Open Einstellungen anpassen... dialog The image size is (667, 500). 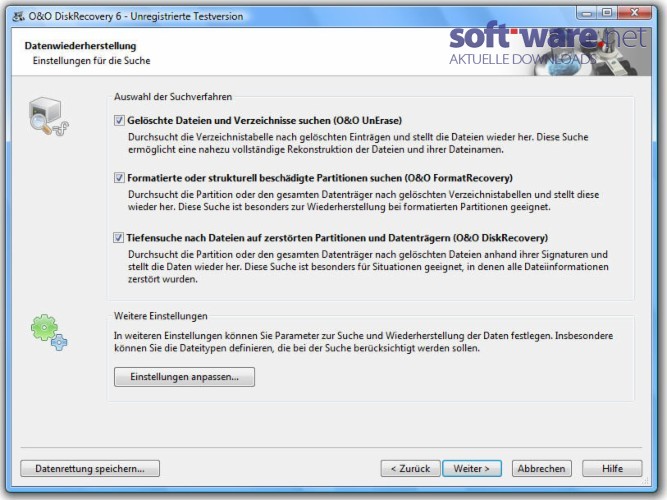(184, 377)
